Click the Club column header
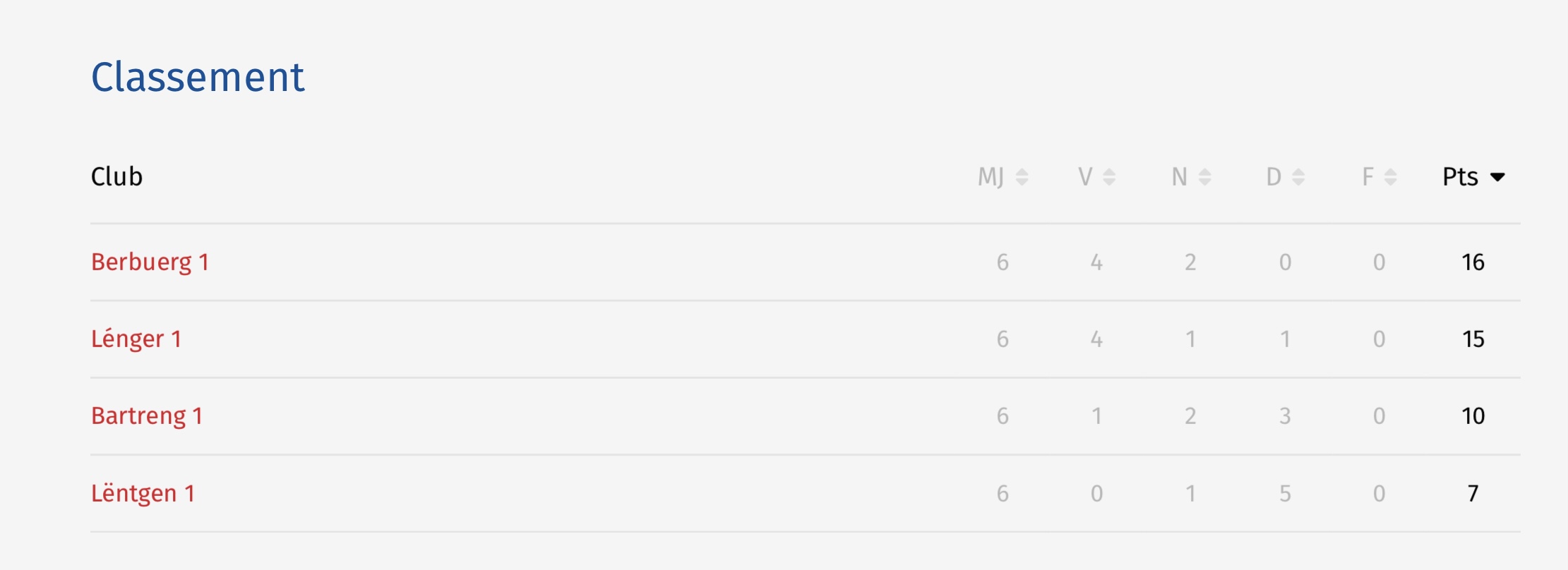The width and height of the screenshot is (1568, 570). point(116,176)
